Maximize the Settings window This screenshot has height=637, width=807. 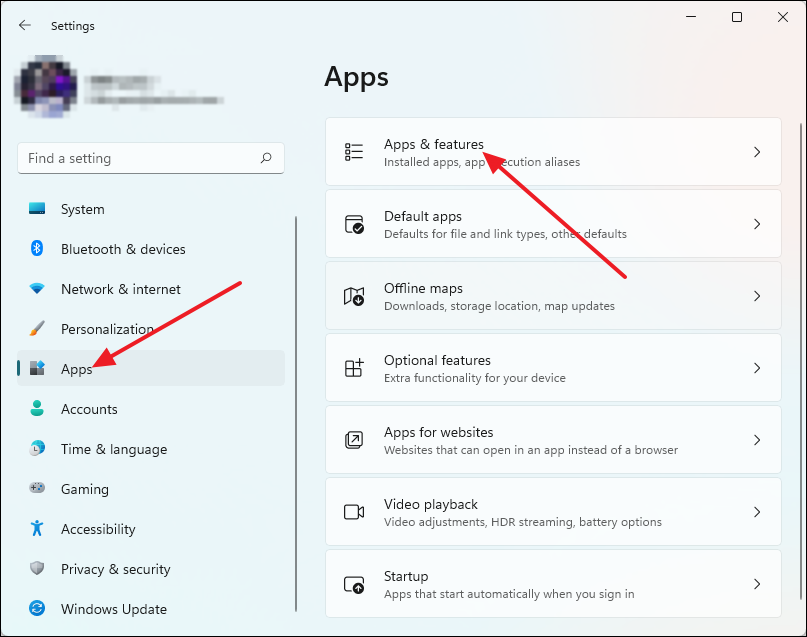[x=737, y=17]
